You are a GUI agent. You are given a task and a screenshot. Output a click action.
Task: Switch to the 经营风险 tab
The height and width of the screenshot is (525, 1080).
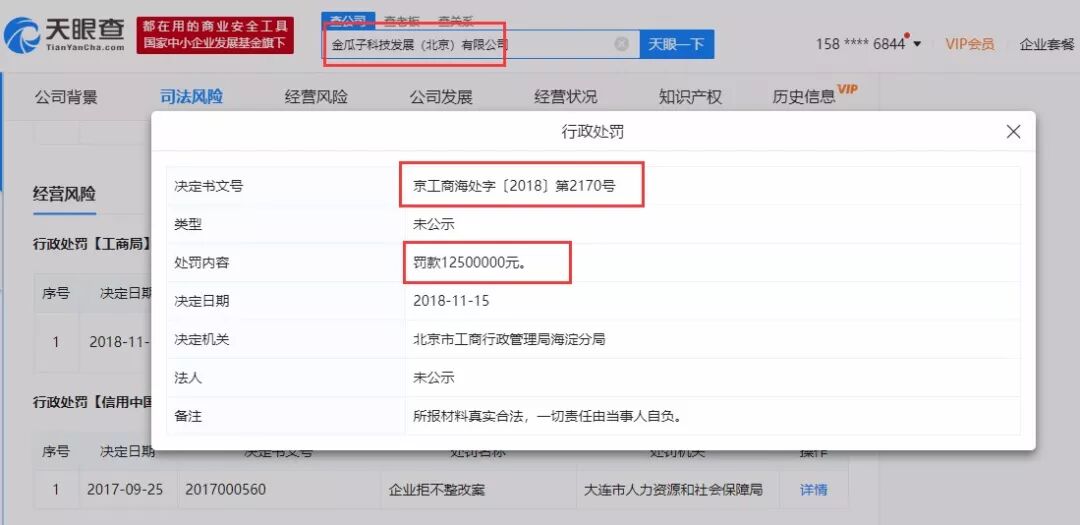(316, 97)
